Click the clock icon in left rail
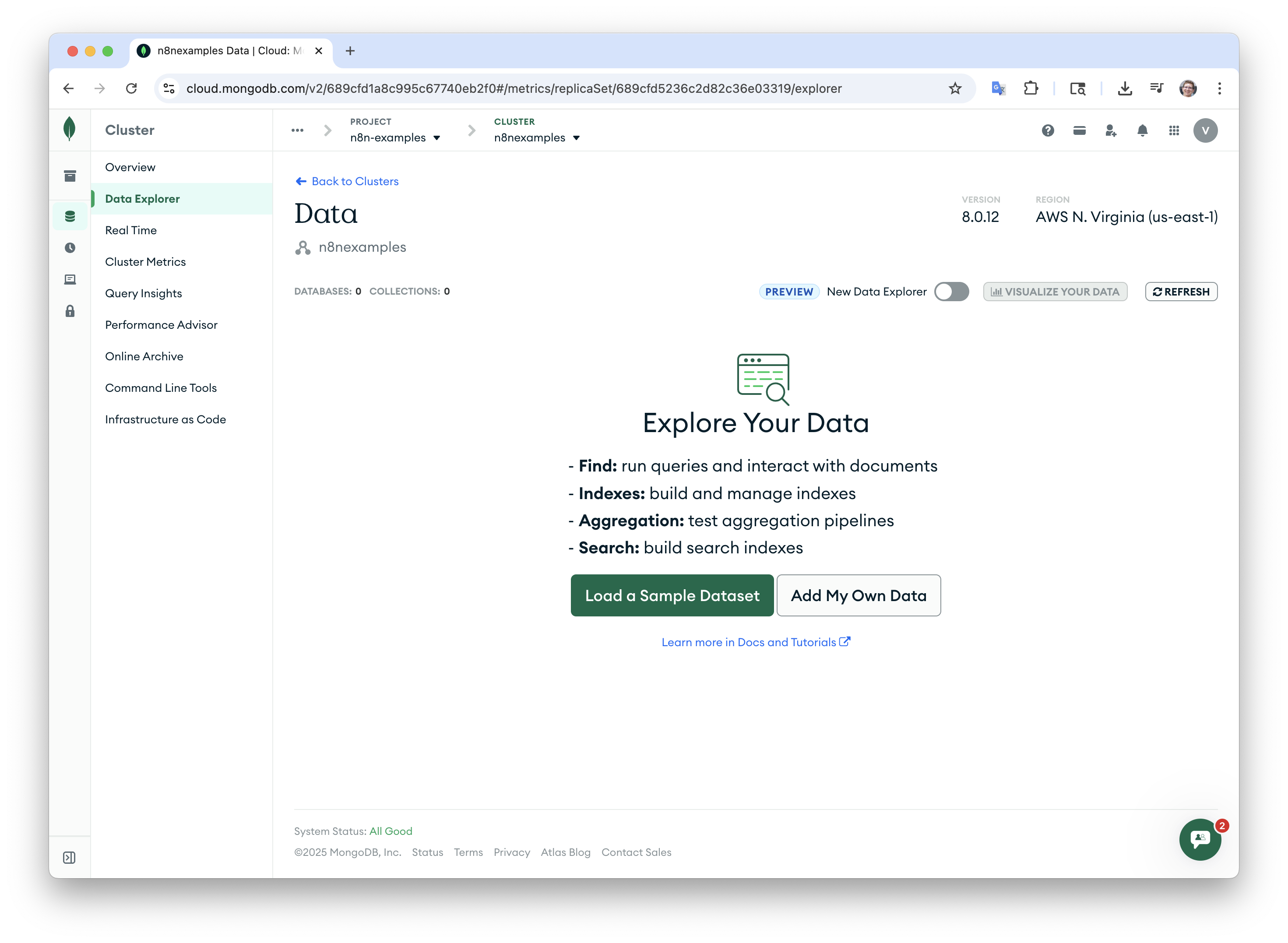 (x=70, y=248)
